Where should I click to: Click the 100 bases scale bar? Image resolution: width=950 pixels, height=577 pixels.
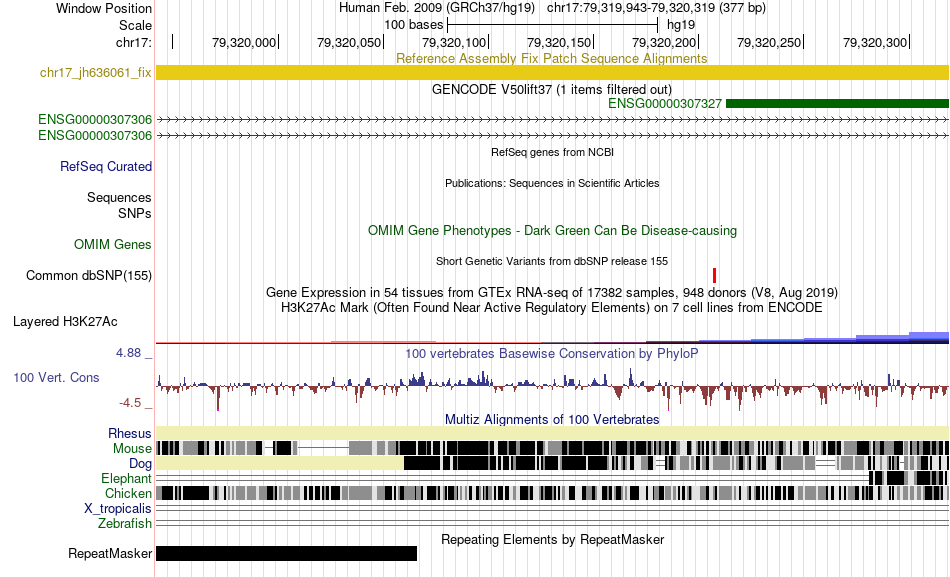click(552, 25)
